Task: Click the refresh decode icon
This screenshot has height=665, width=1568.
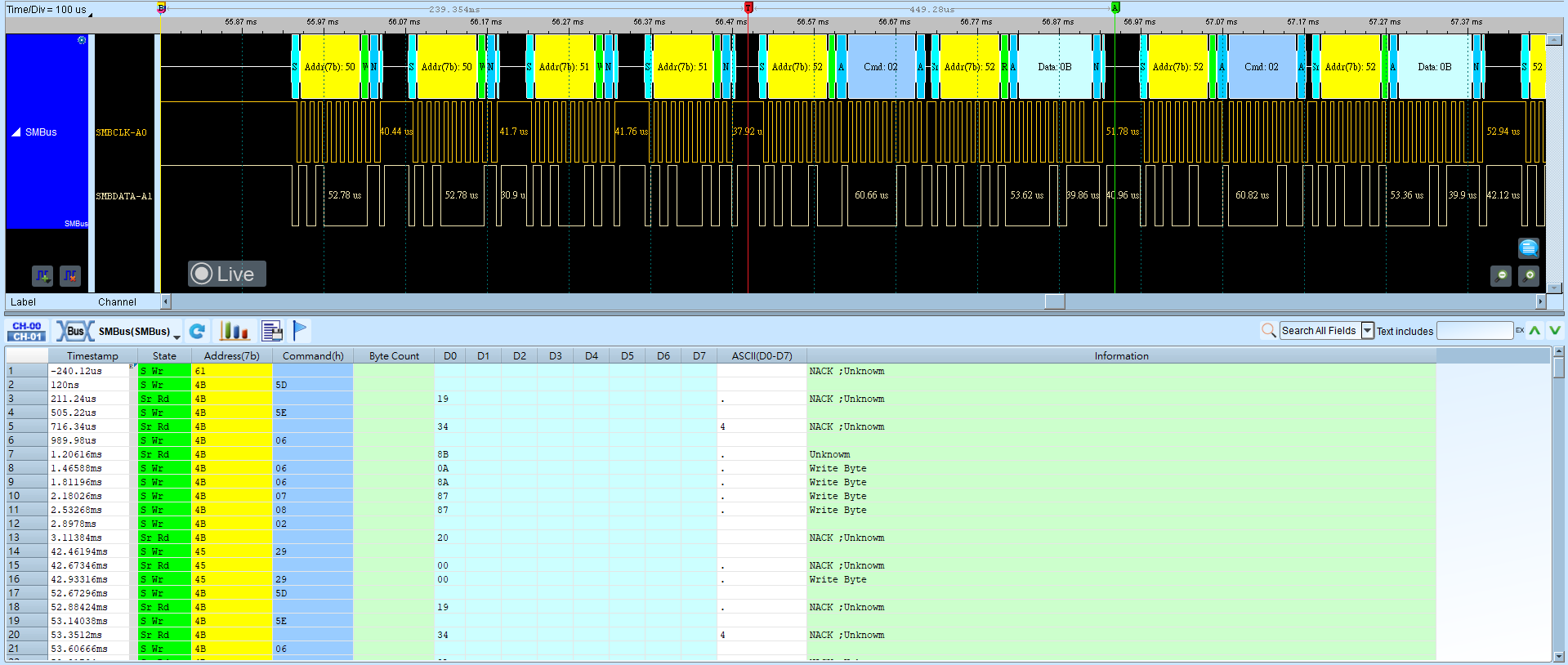Action: click(x=197, y=331)
